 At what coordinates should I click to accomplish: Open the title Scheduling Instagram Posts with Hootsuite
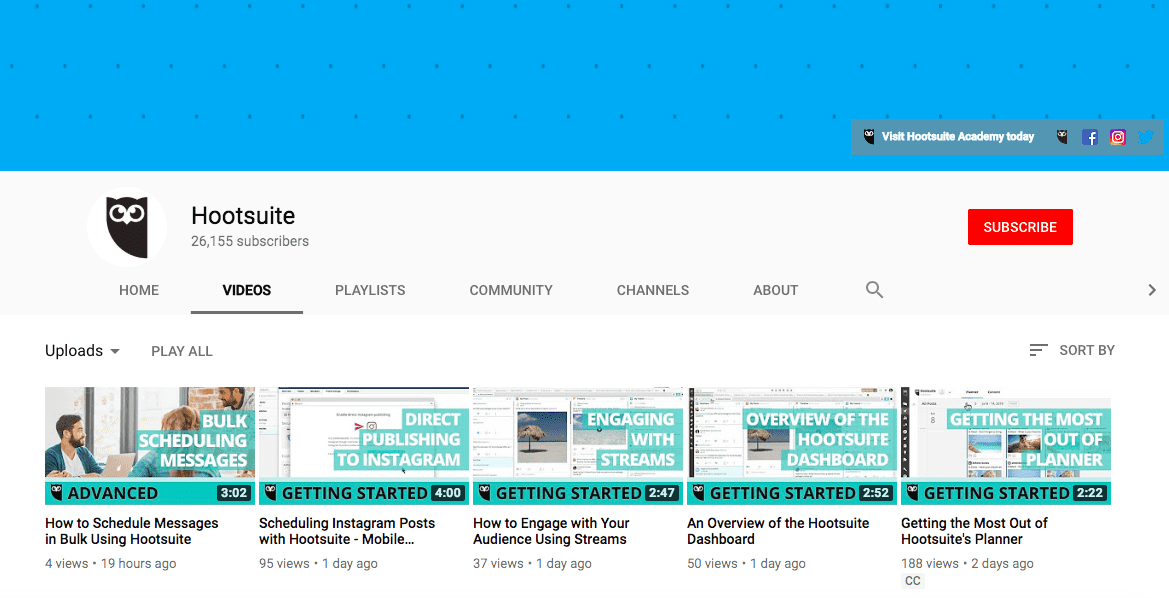pyautogui.click(x=347, y=531)
